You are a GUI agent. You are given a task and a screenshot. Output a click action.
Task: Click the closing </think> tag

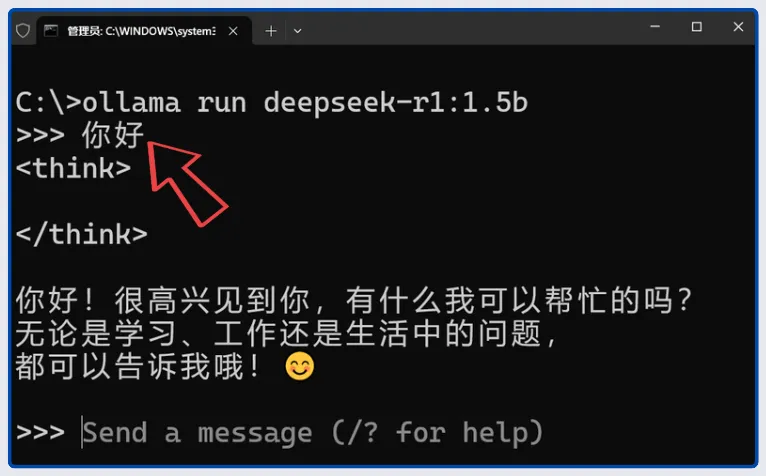click(82, 234)
